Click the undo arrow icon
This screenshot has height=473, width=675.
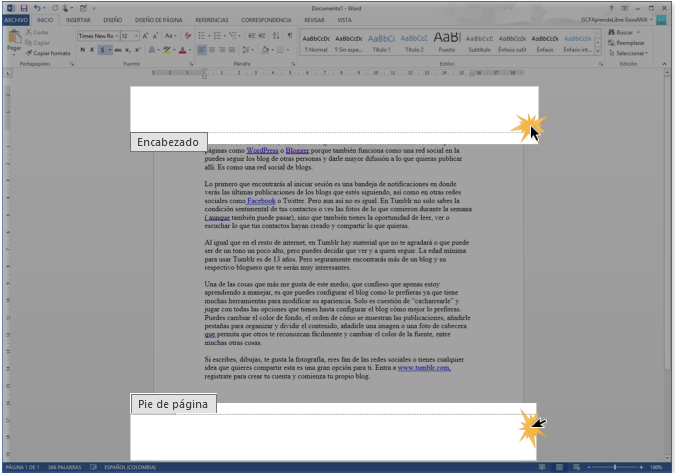click(x=36, y=7)
